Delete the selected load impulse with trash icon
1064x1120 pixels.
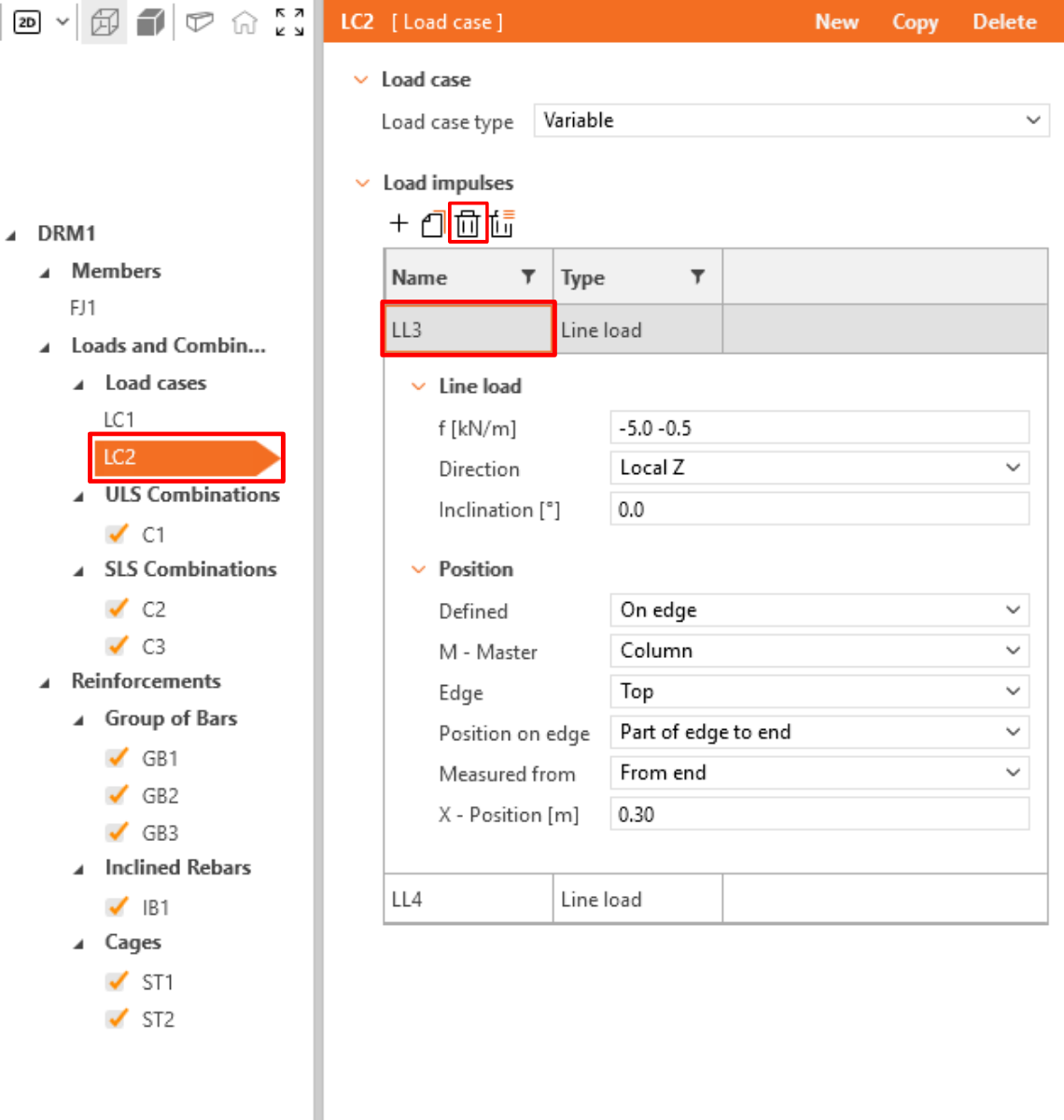click(468, 224)
